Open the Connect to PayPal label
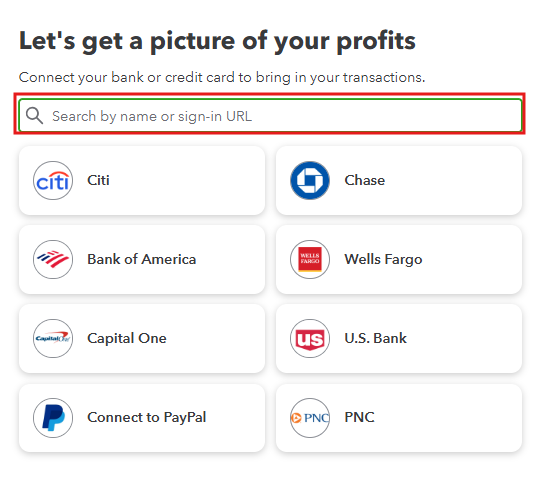Image resolution: width=543 pixels, height=480 pixels. [146, 418]
